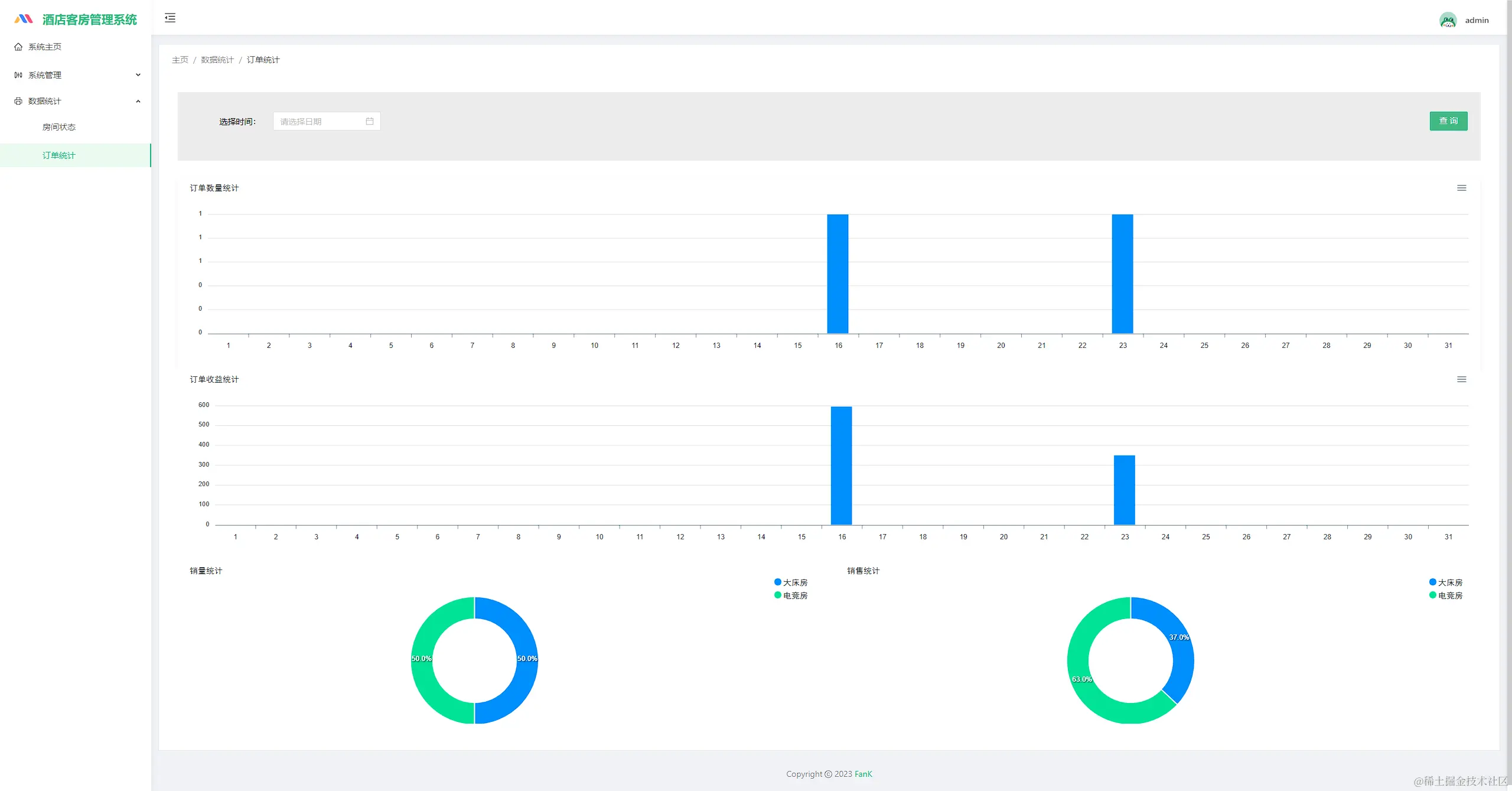Image resolution: width=1512 pixels, height=791 pixels.
Task: Click the calendar icon in date field
Action: point(370,121)
